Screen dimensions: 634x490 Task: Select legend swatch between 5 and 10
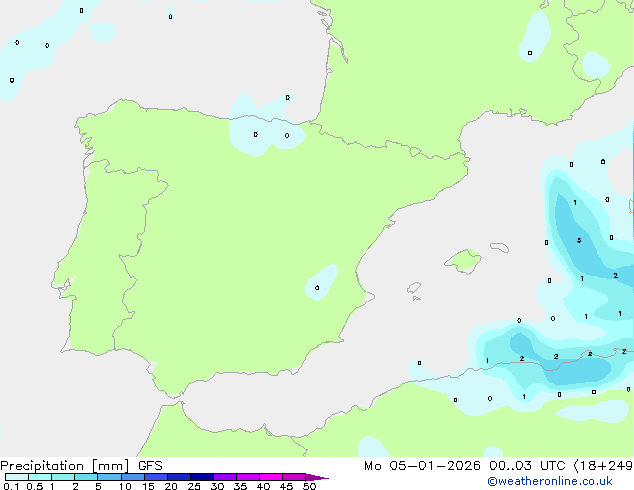click(109, 477)
